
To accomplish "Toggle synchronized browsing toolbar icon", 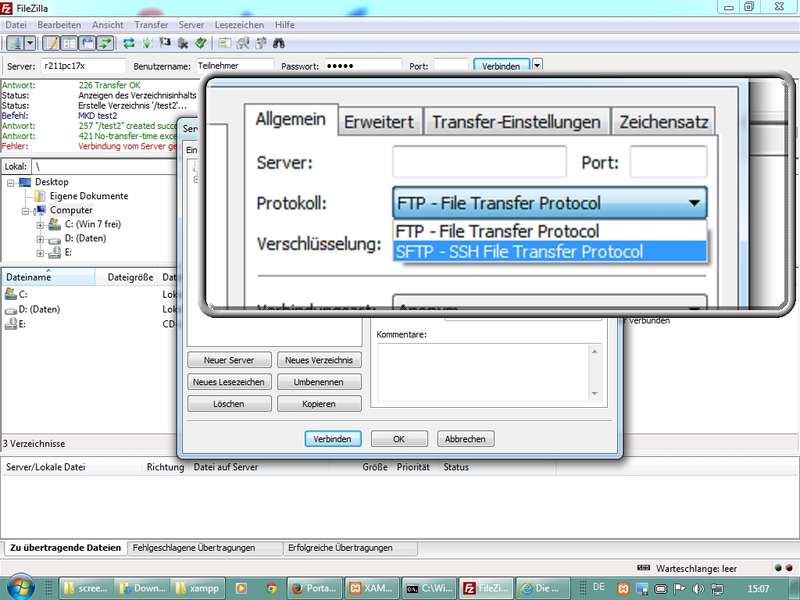I will pyautogui.click(x=261, y=43).
